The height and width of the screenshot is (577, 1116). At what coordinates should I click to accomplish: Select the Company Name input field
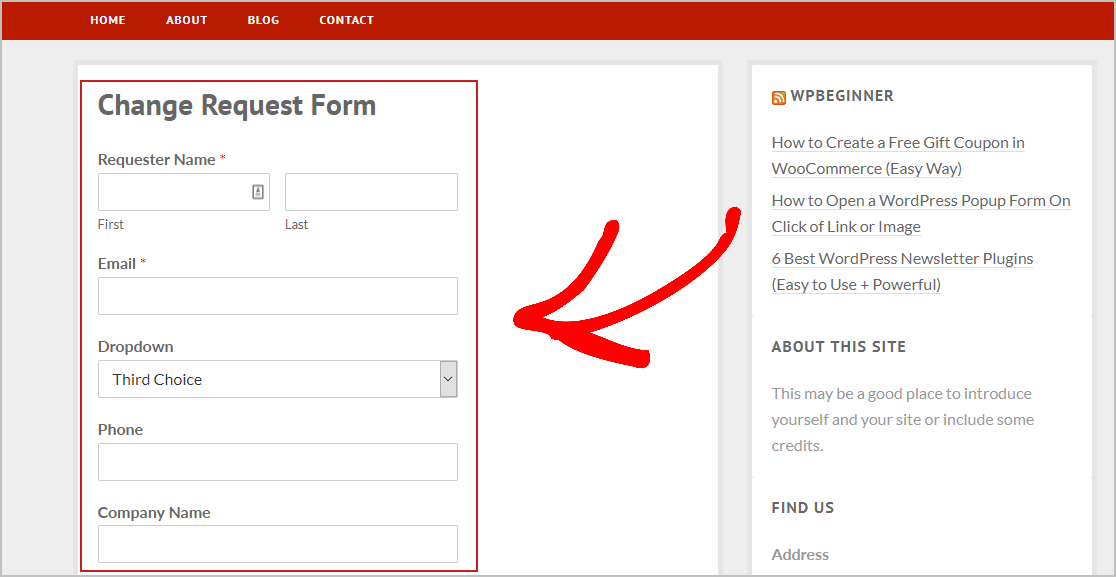(x=278, y=544)
